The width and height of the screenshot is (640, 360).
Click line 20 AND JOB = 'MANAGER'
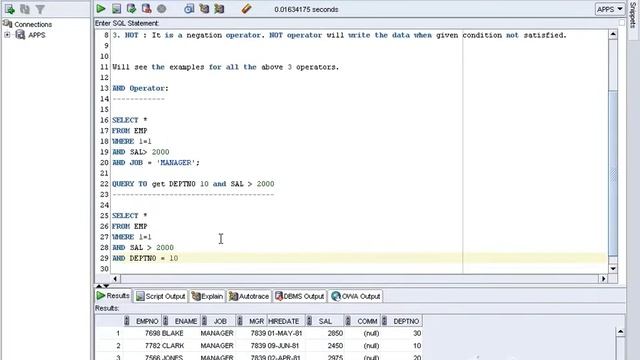pos(156,162)
